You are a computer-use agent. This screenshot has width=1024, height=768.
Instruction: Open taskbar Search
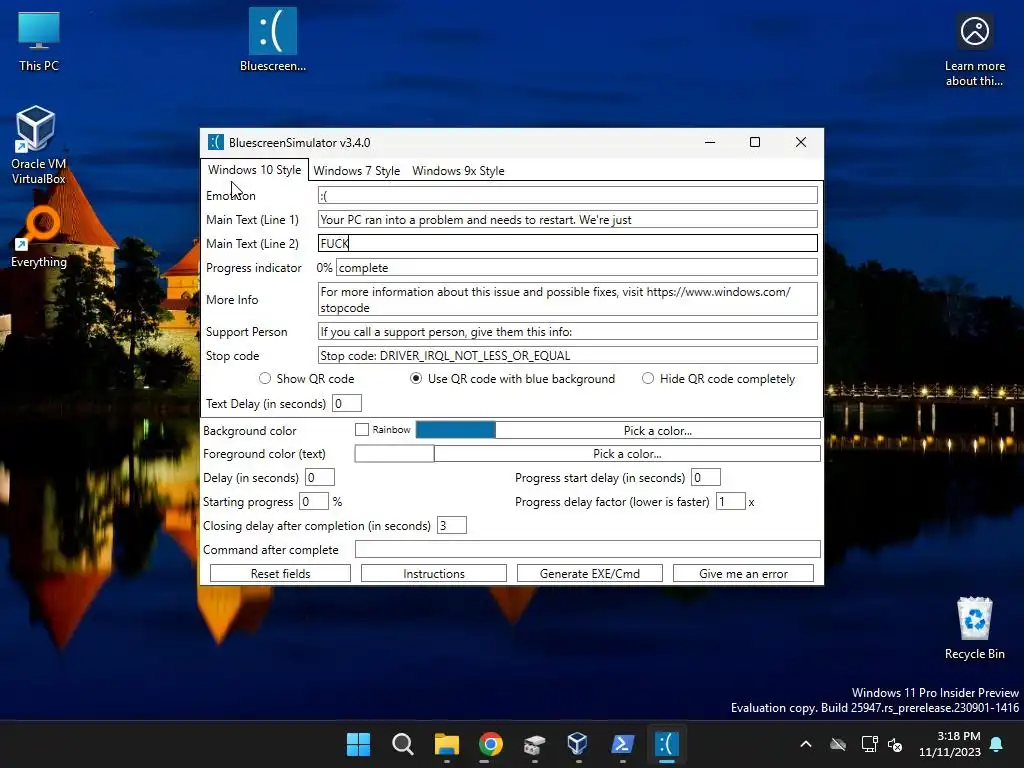pyautogui.click(x=402, y=744)
